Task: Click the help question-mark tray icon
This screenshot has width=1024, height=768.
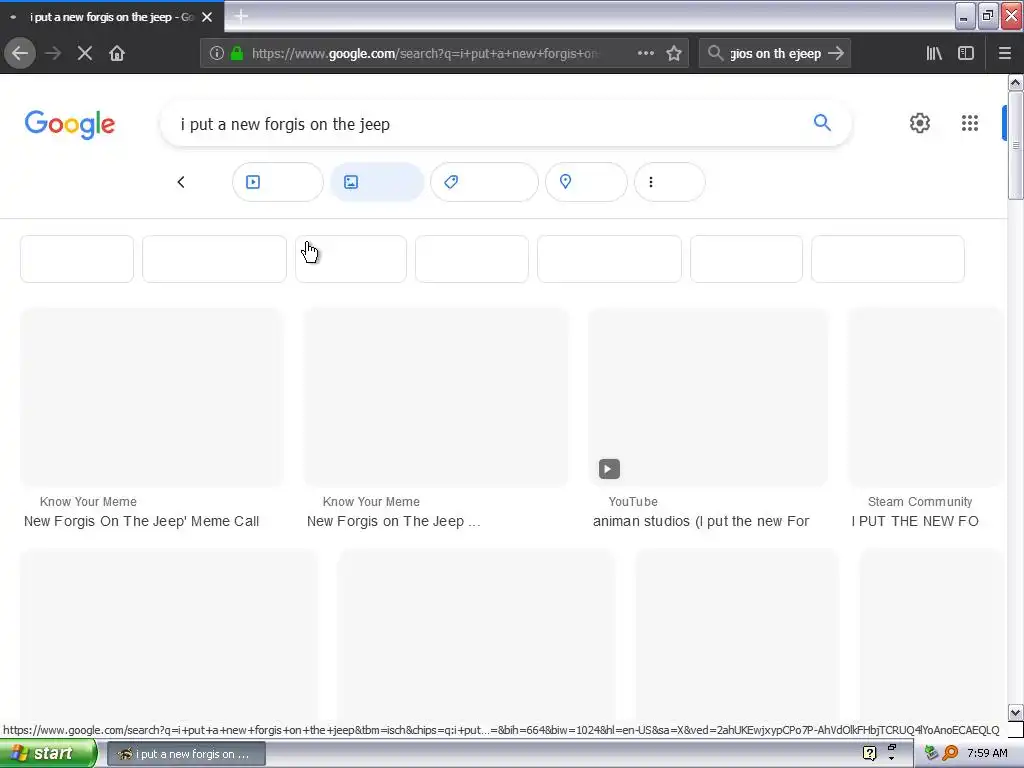Action: click(x=869, y=754)
